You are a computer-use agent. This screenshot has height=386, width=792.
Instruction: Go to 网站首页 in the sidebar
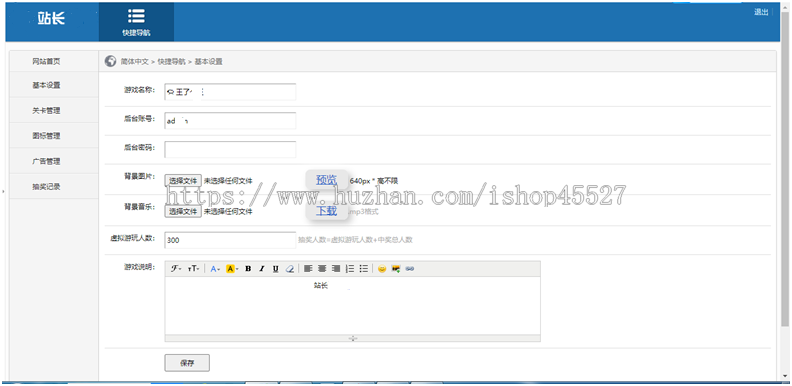click(46, 61)
